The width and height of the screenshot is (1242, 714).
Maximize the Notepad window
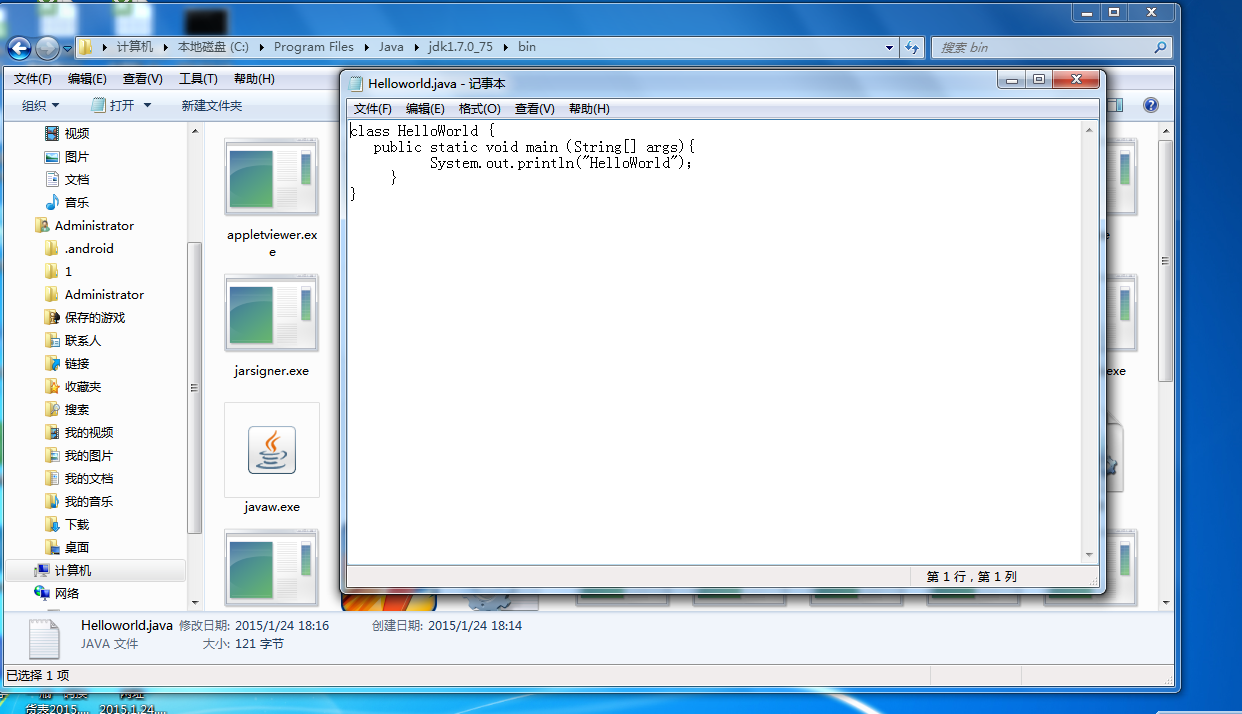(1039, 80)
